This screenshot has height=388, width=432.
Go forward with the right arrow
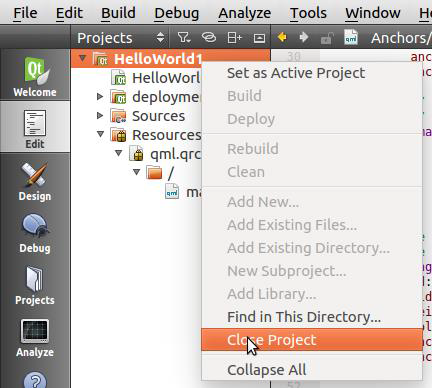tap(303, 37)
